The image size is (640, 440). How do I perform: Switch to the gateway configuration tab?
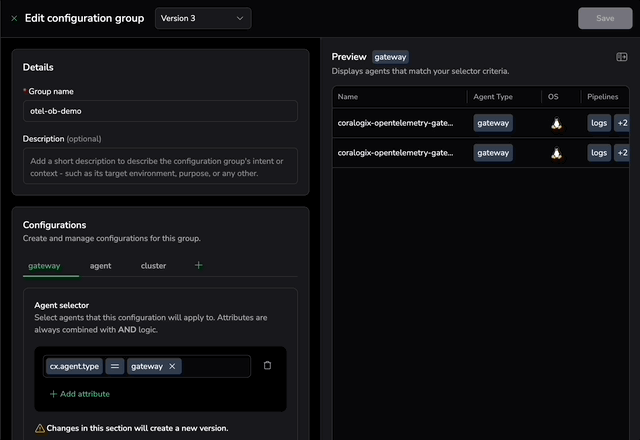pos(45,266)
